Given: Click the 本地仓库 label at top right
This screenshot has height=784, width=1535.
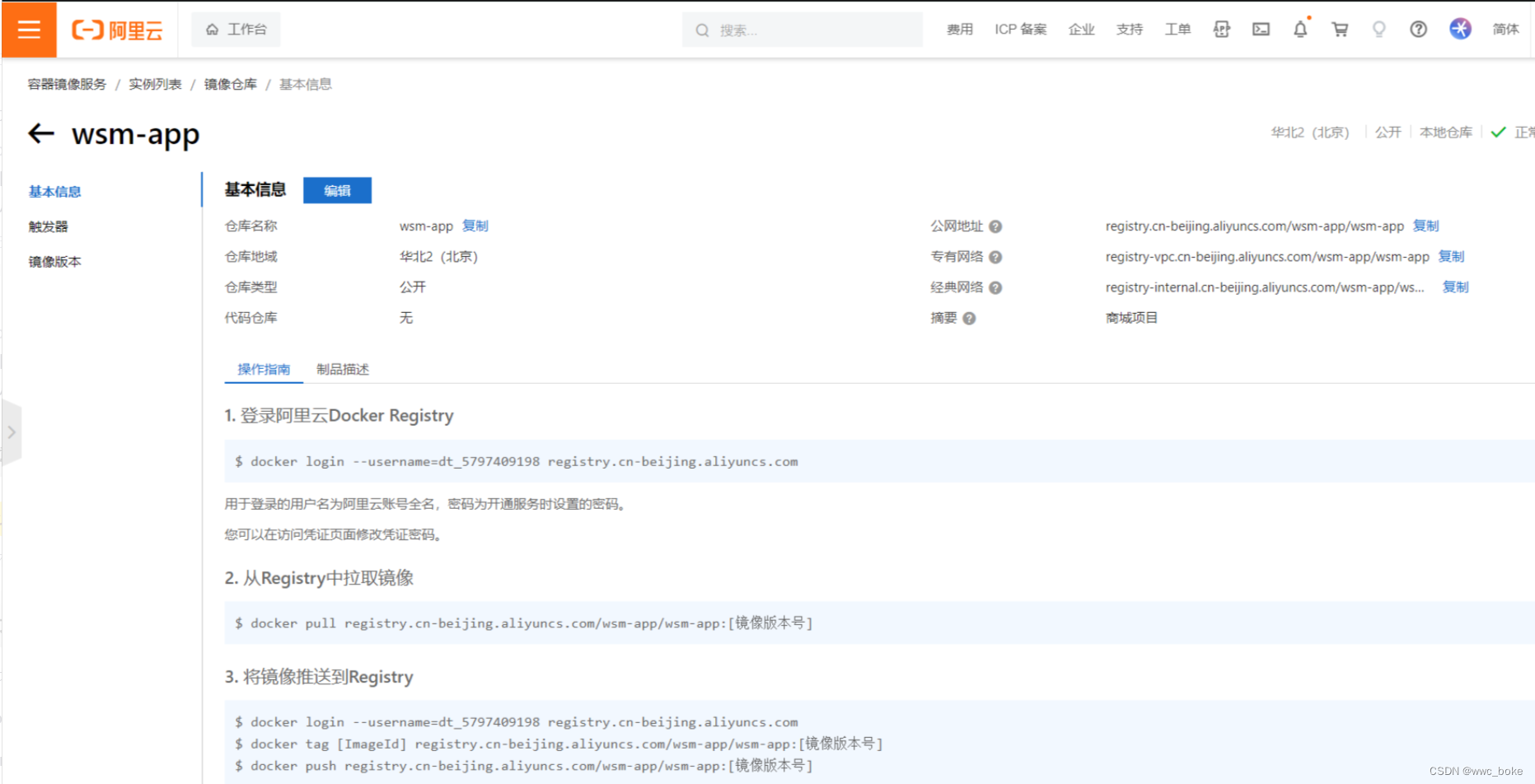Looking at the screenshot, I should [x=1446, y=133].
